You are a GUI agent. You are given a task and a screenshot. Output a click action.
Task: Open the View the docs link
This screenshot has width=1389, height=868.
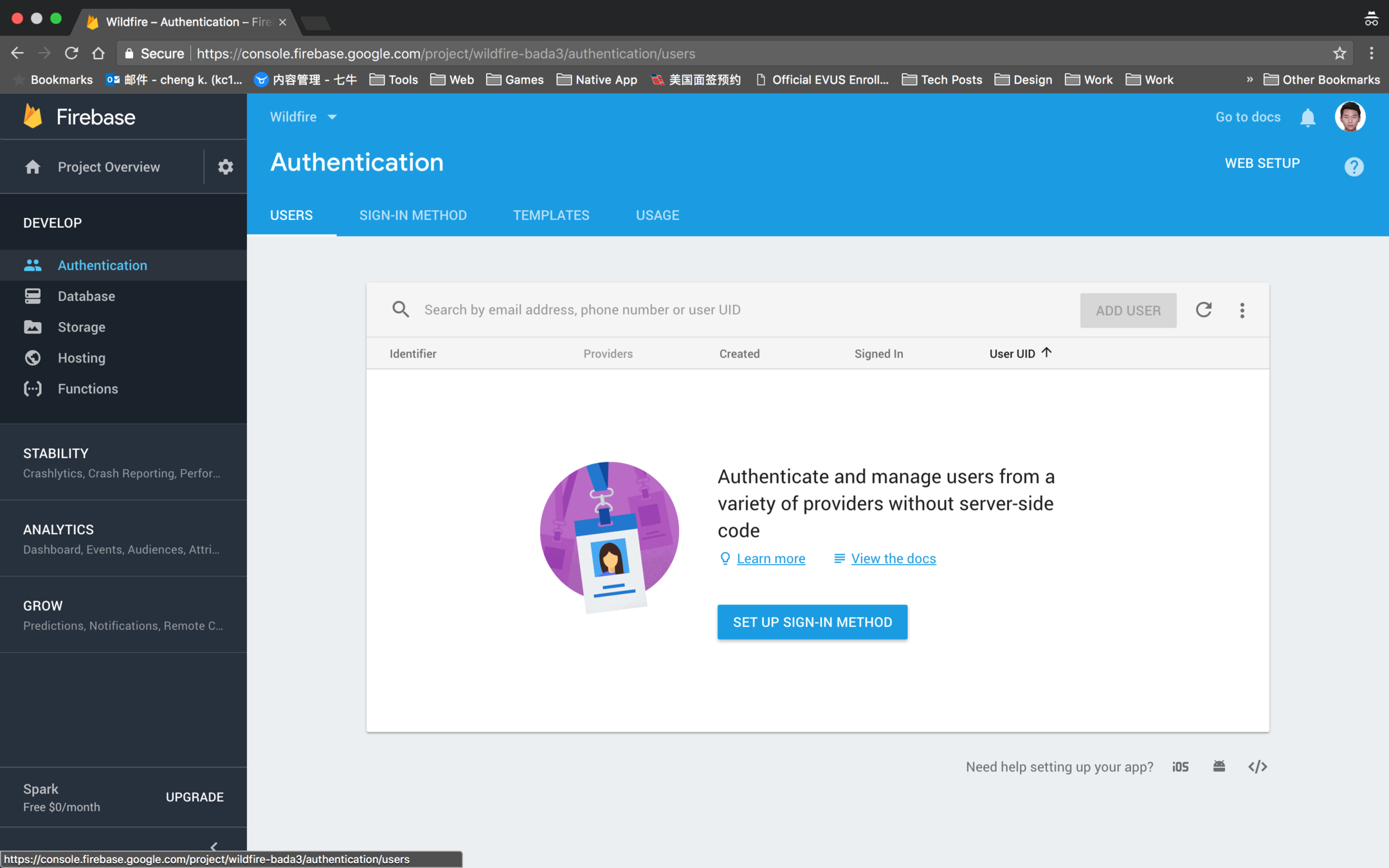(893, 559)
